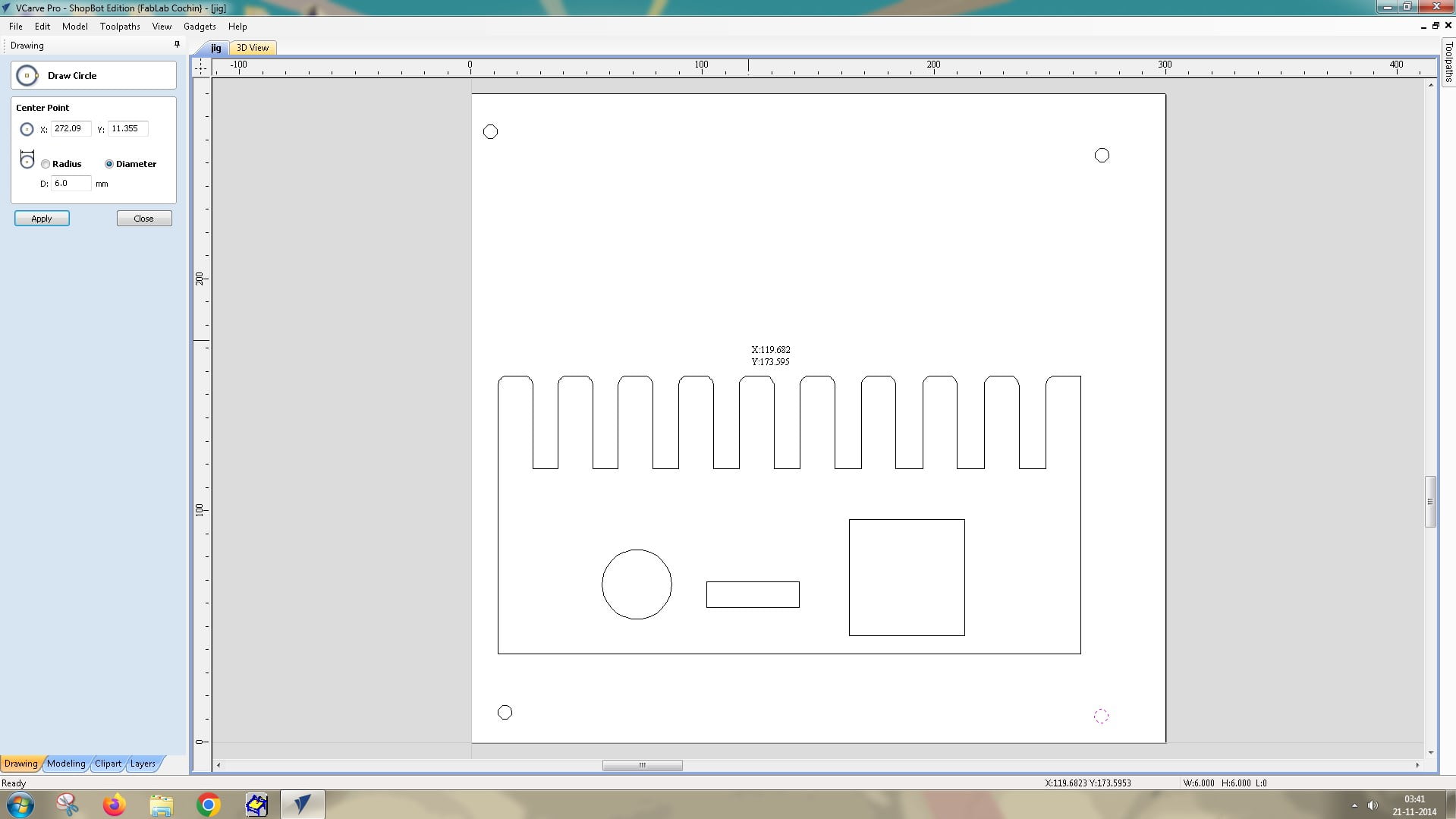Click the 'L:0' status bar entry

click(1262, 783)
